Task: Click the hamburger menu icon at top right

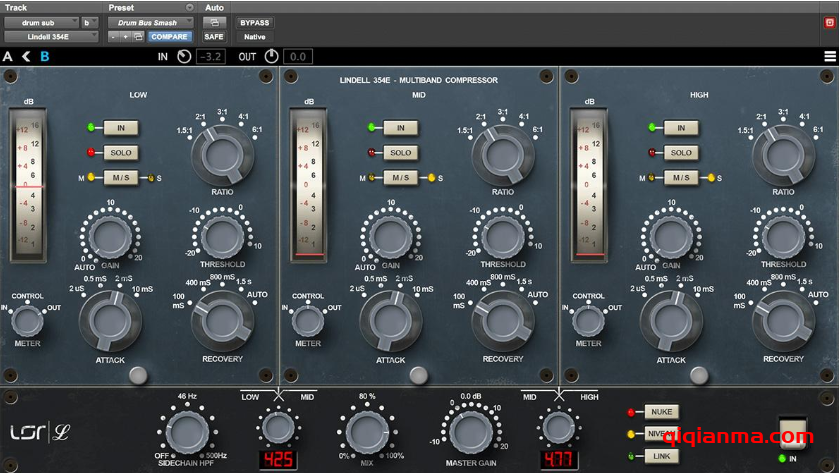Action: (829, 57)
